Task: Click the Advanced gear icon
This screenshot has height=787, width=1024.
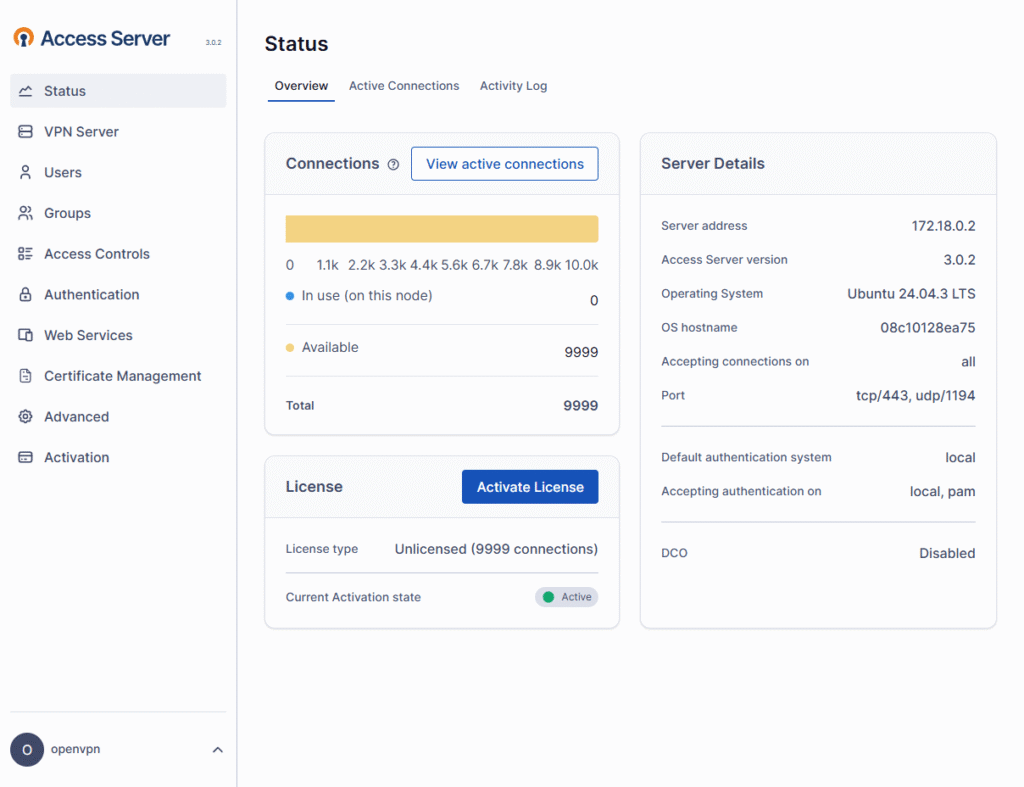Action: click(26, 417)
